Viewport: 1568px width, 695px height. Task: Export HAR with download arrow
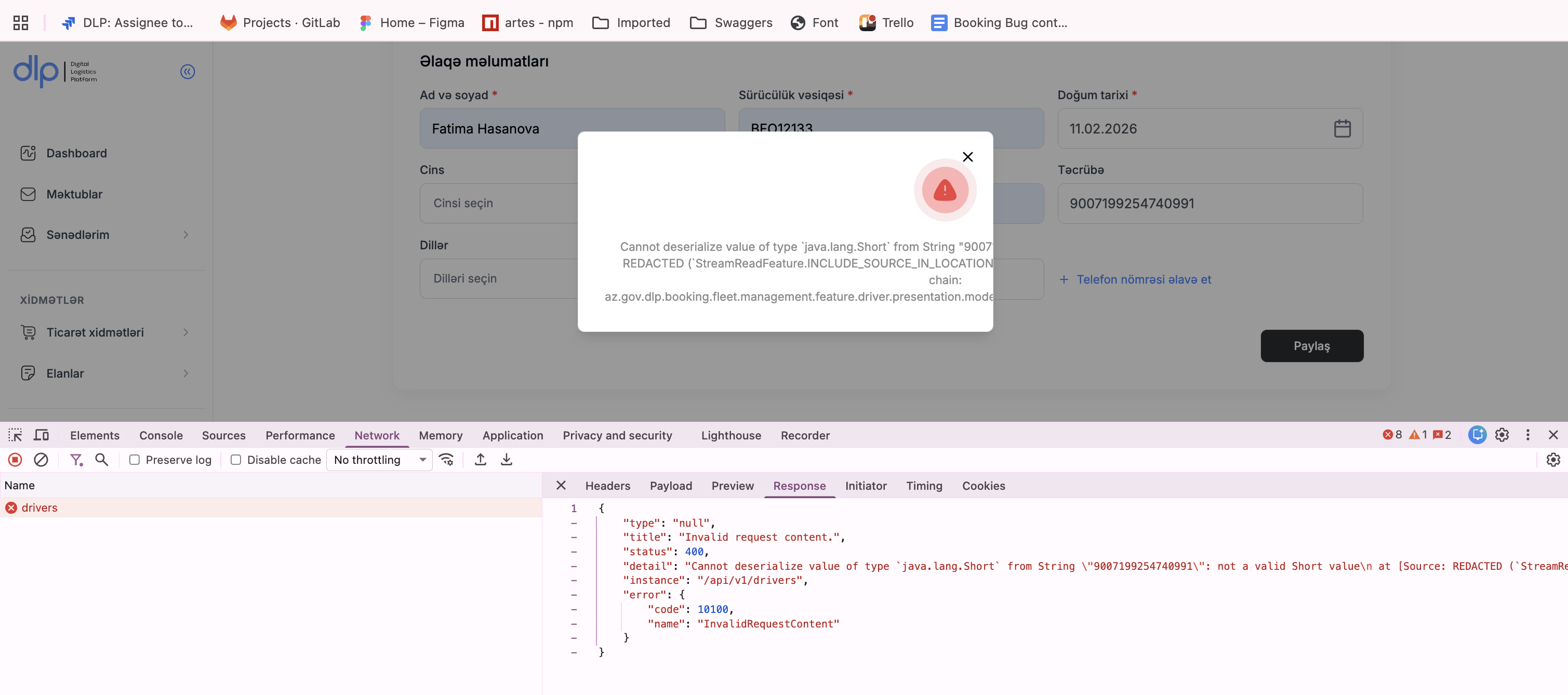click(x=506, y=460)
